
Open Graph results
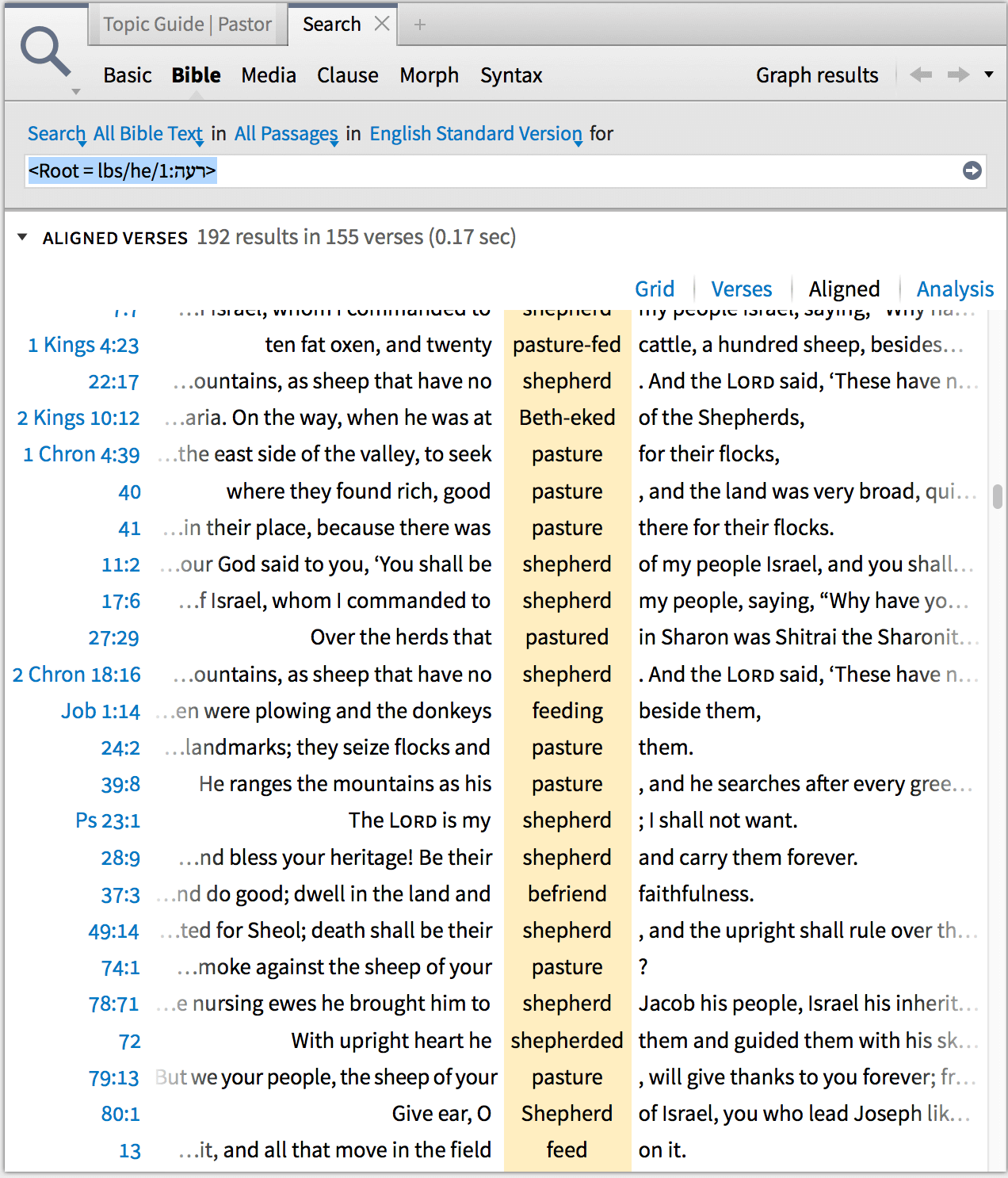[817, 75]
